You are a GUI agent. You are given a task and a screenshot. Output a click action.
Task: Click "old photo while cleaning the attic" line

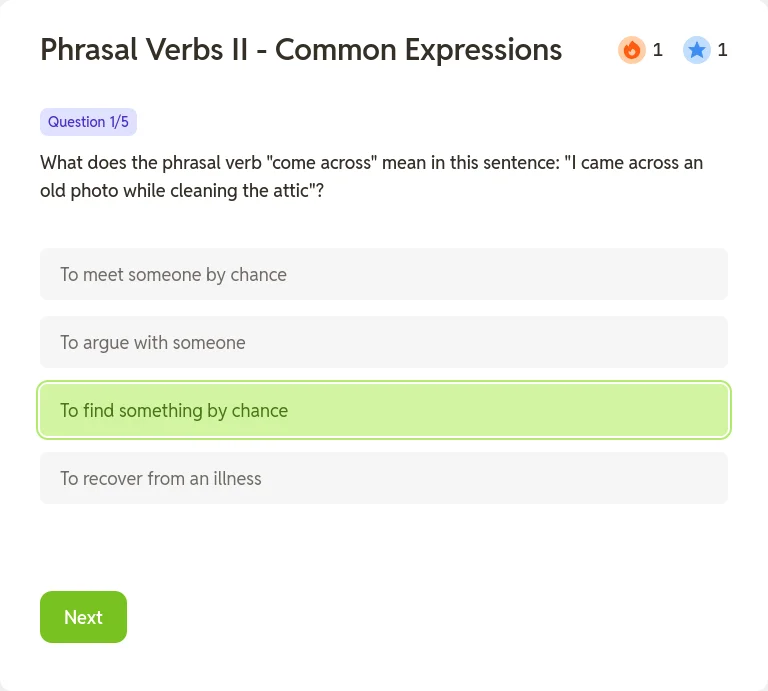(182, 191)
